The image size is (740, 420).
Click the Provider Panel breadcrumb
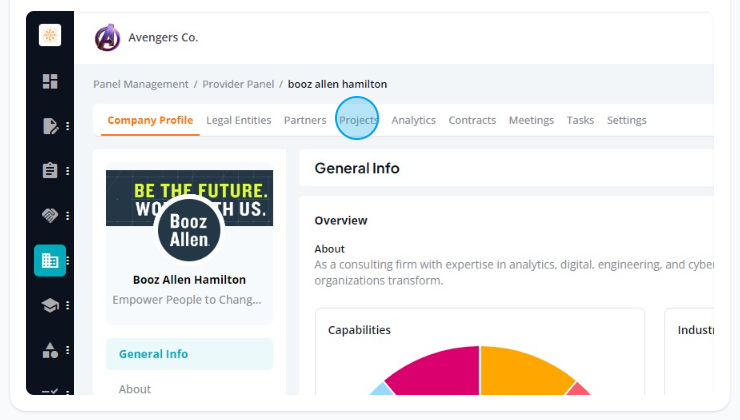click(x=238, y=84)
